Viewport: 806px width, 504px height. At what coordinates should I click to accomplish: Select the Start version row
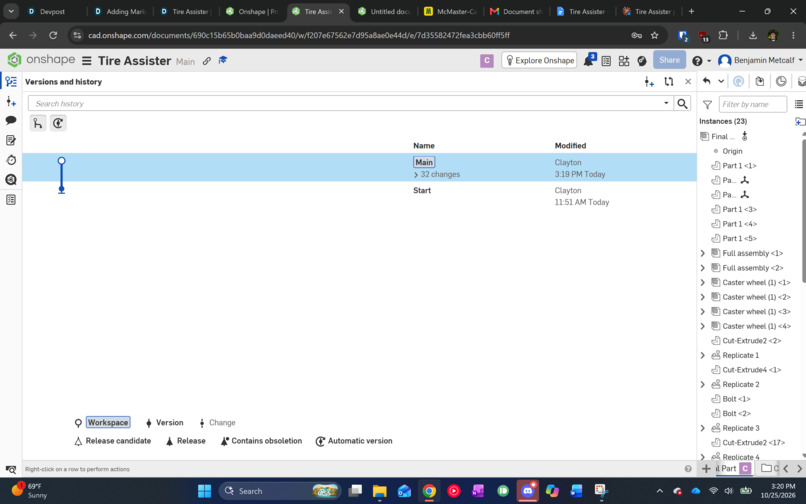point(359,196)
